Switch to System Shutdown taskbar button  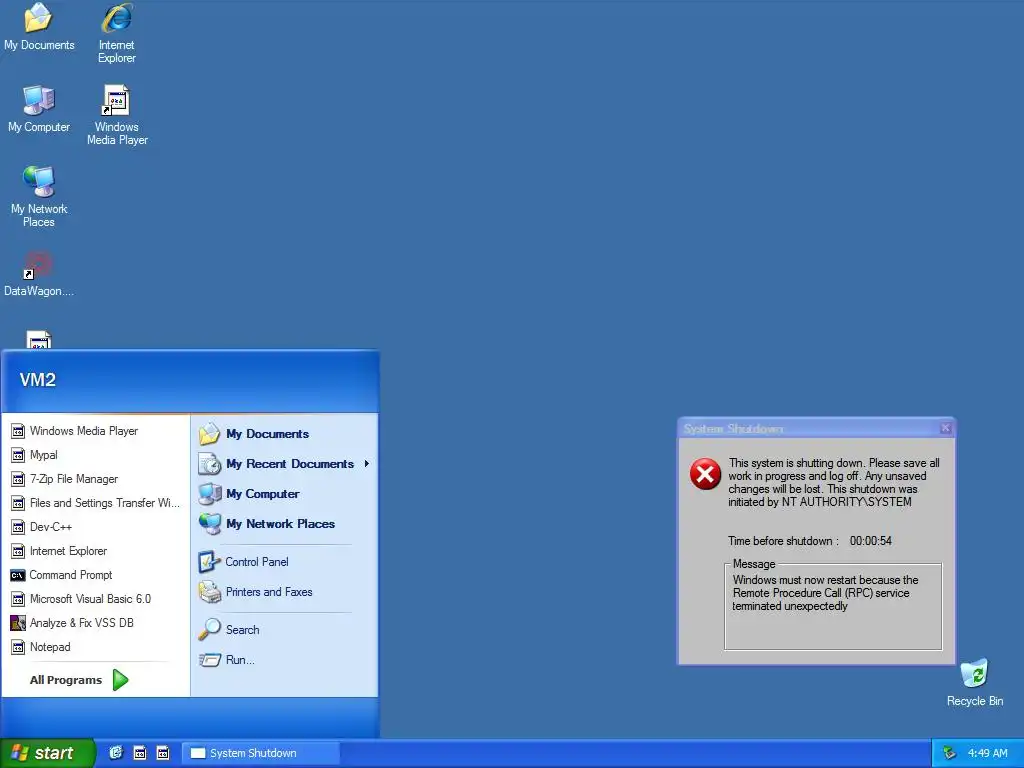261,753
